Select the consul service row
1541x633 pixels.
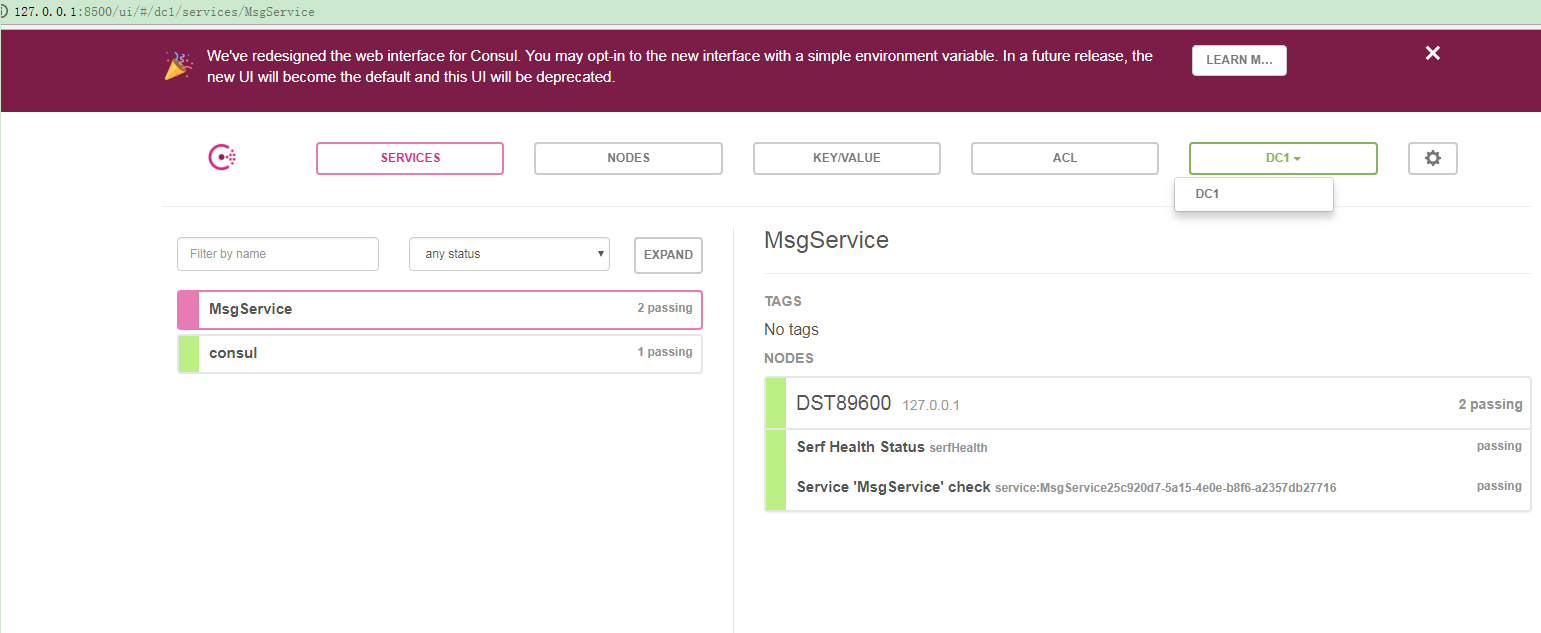point(440,354)
